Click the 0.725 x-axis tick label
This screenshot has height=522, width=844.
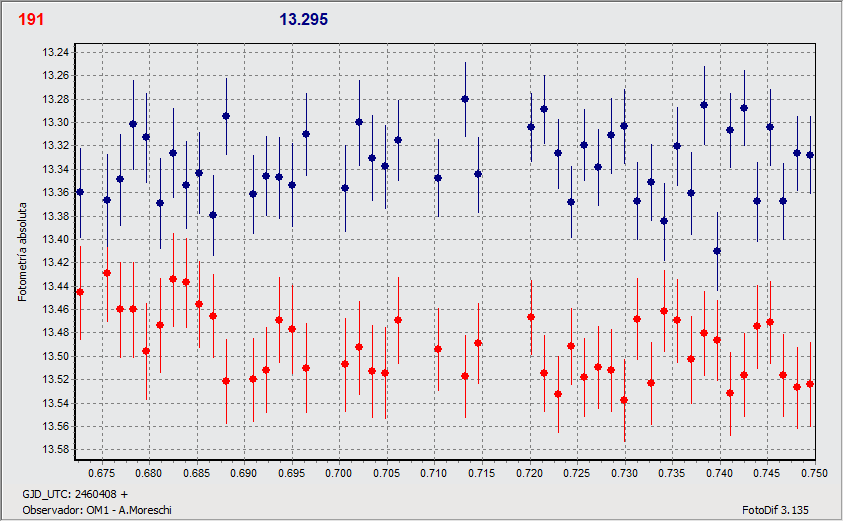576,474
